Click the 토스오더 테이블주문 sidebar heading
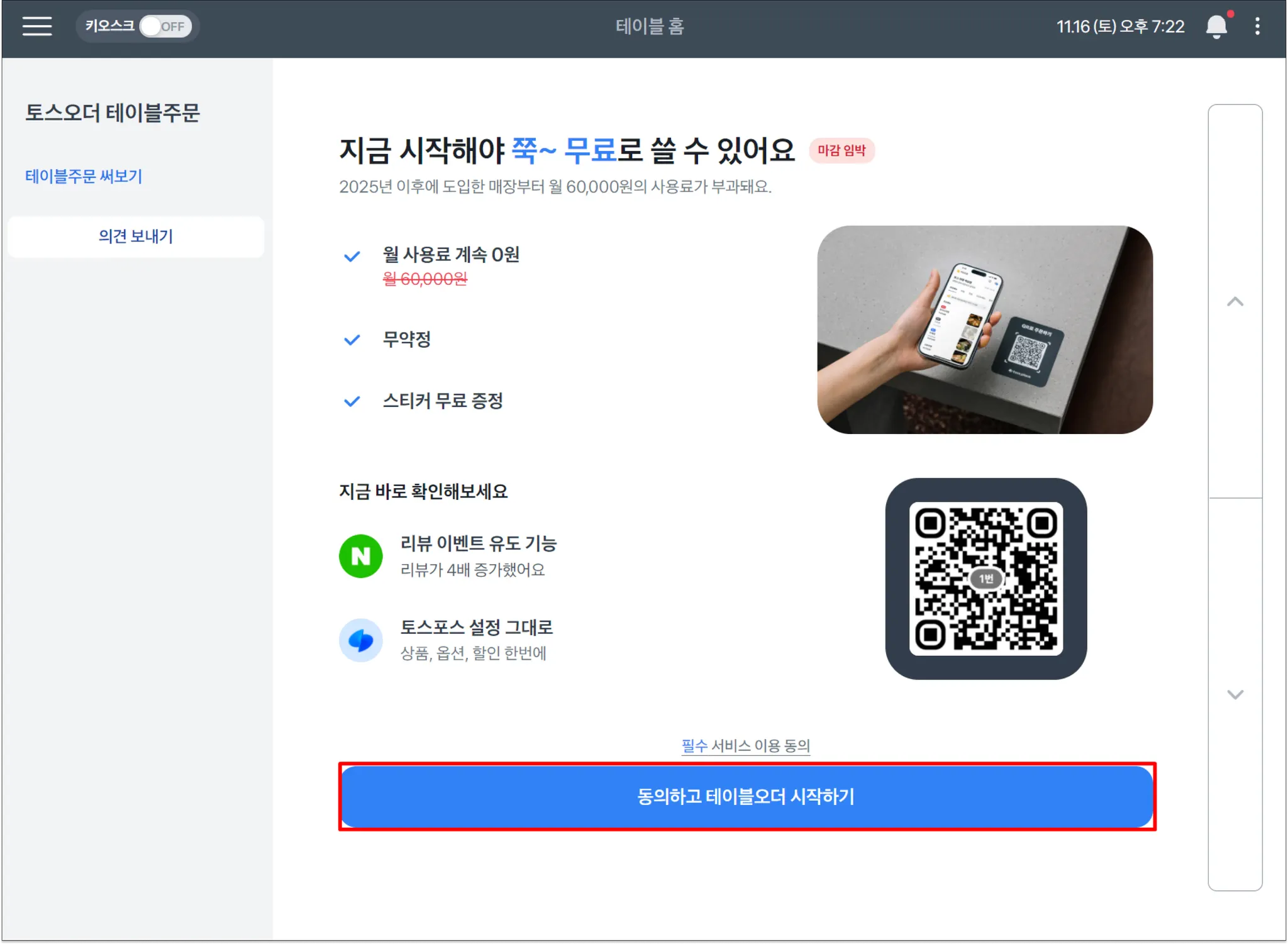The height and width of the screenshot is (944, 1288). coord(113,113)
